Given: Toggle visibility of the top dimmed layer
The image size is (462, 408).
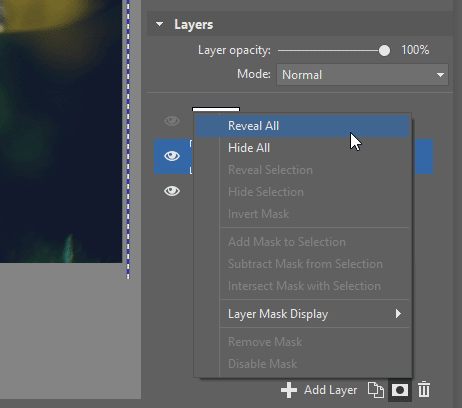Looking at the screenshot, I should click(172, 121).
